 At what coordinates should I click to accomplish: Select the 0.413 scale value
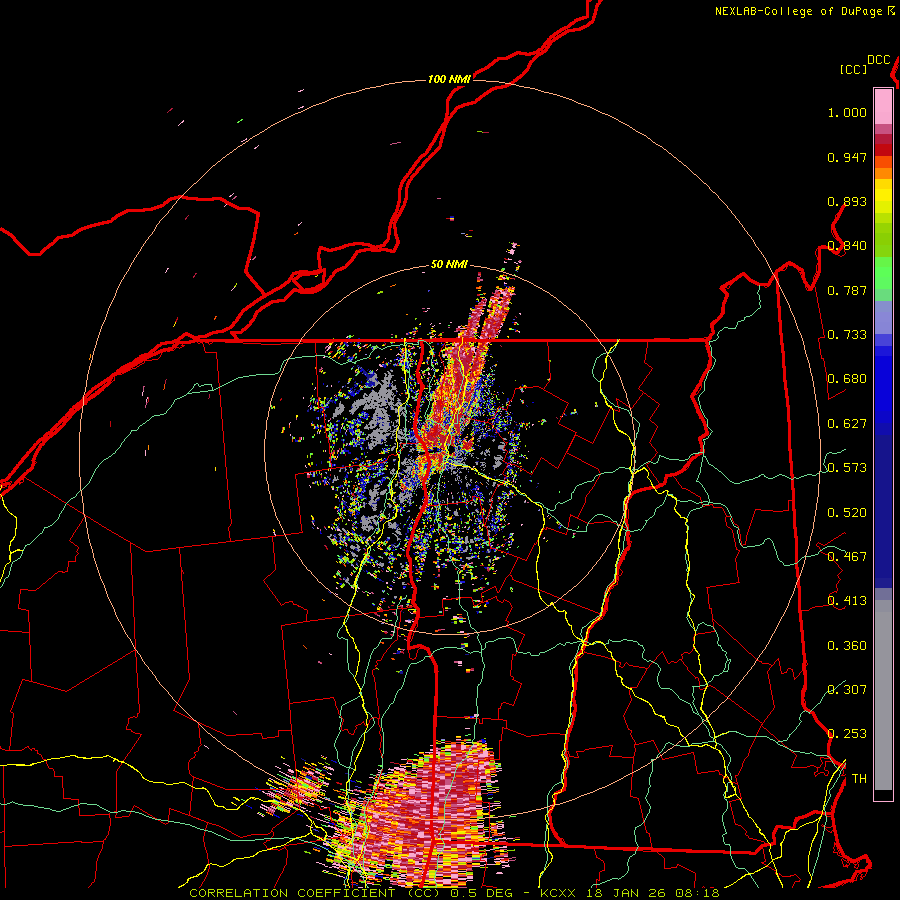(x=847, y=601)
